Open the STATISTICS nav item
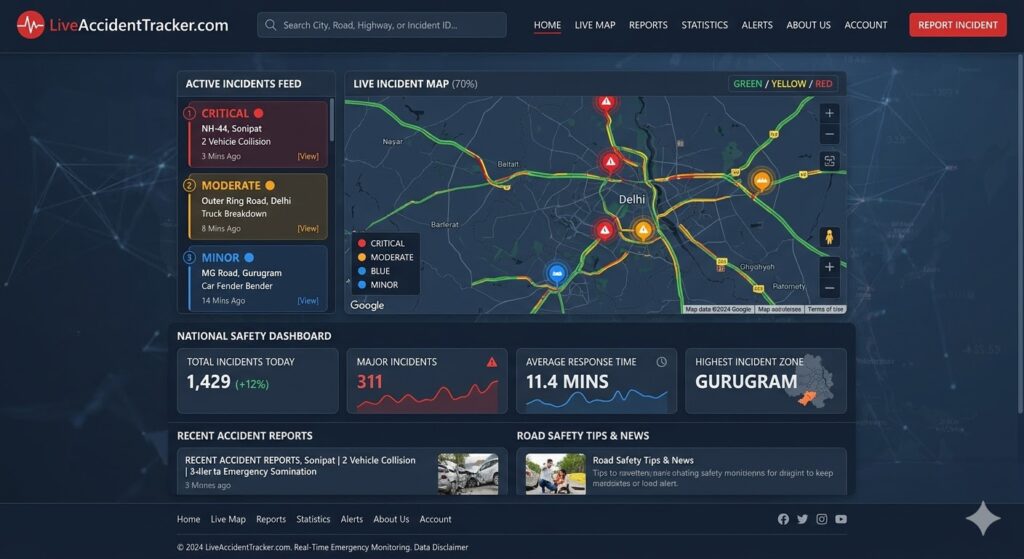Image resolution: width=1024 pixels, height=559 pixels. pos(705,25)
